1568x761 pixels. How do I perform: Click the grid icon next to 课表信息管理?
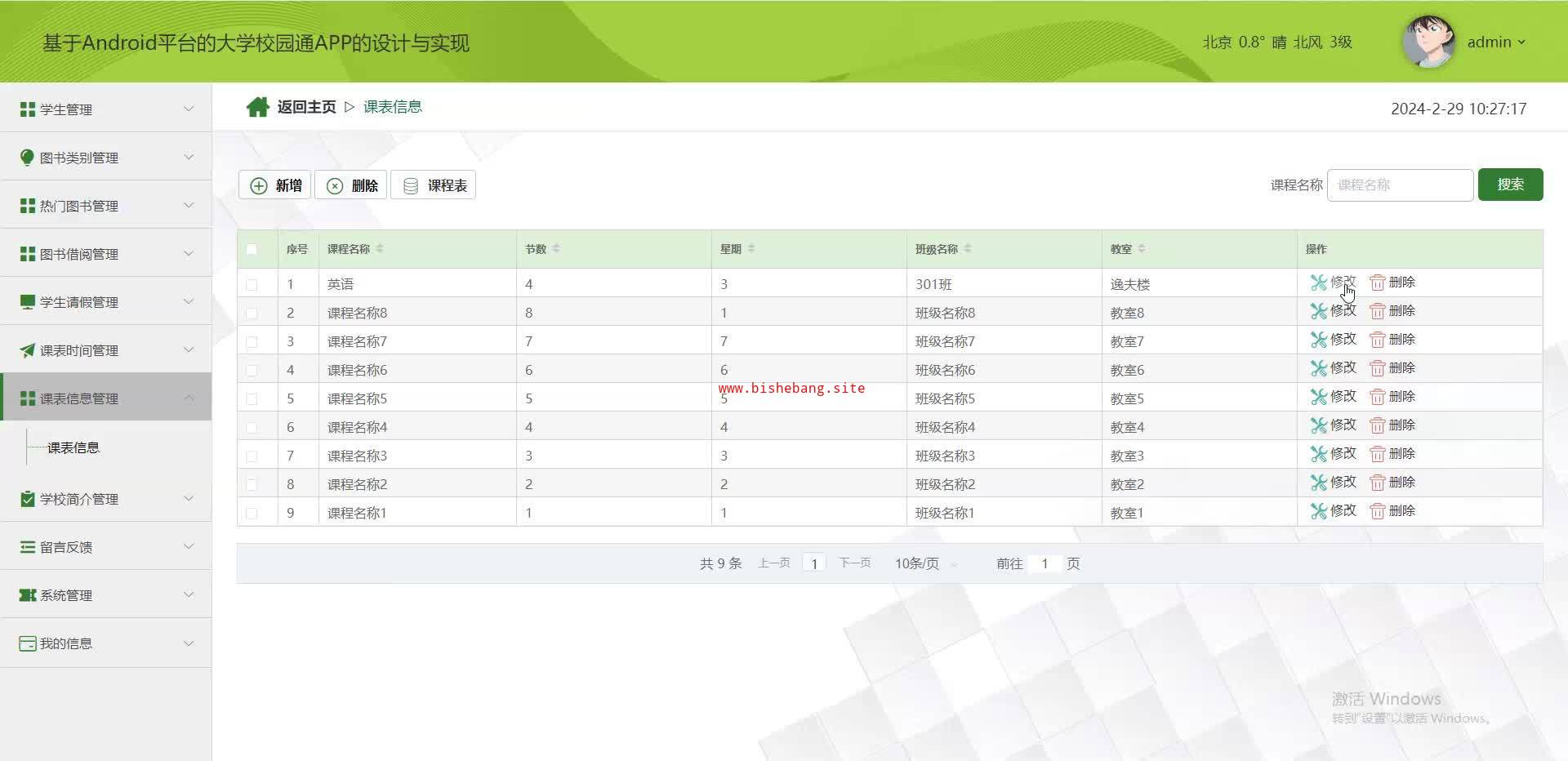pos(28,398)
